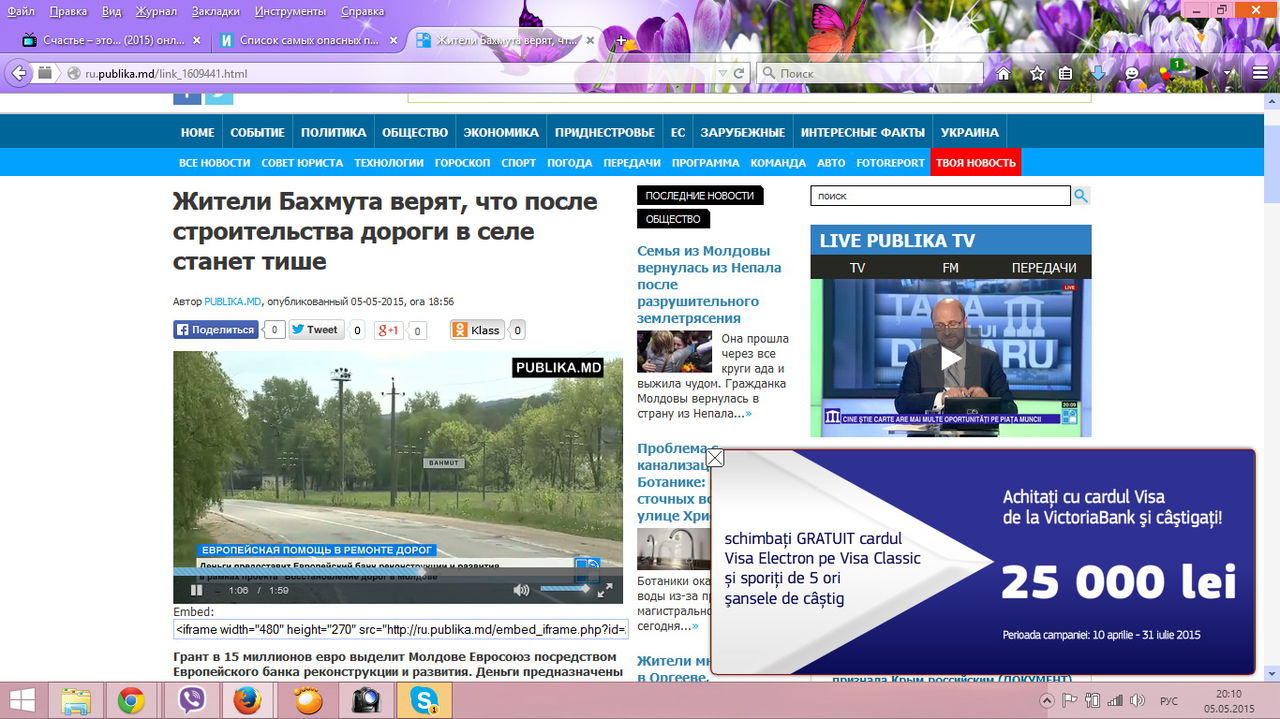The image size is (1280, 719).
Task: Open Nepal family news headline
Action: [x=709, y=284]
